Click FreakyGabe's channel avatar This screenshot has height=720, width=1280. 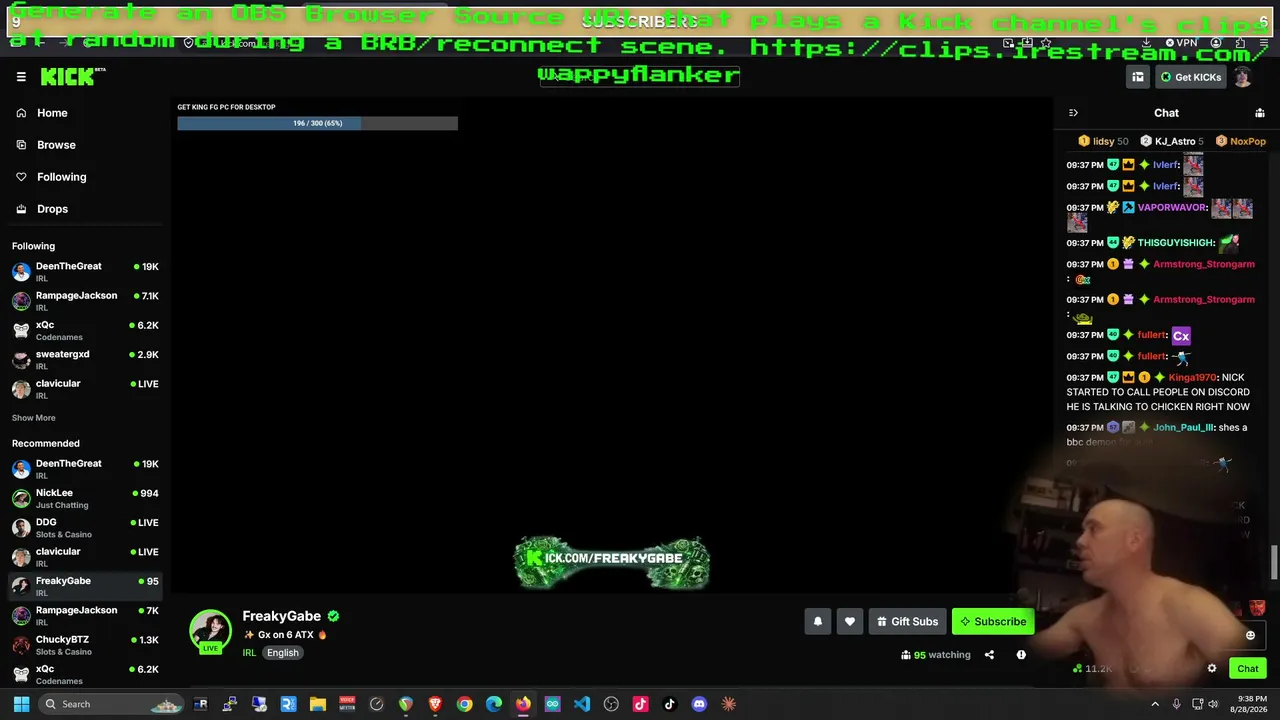[210, 631]
